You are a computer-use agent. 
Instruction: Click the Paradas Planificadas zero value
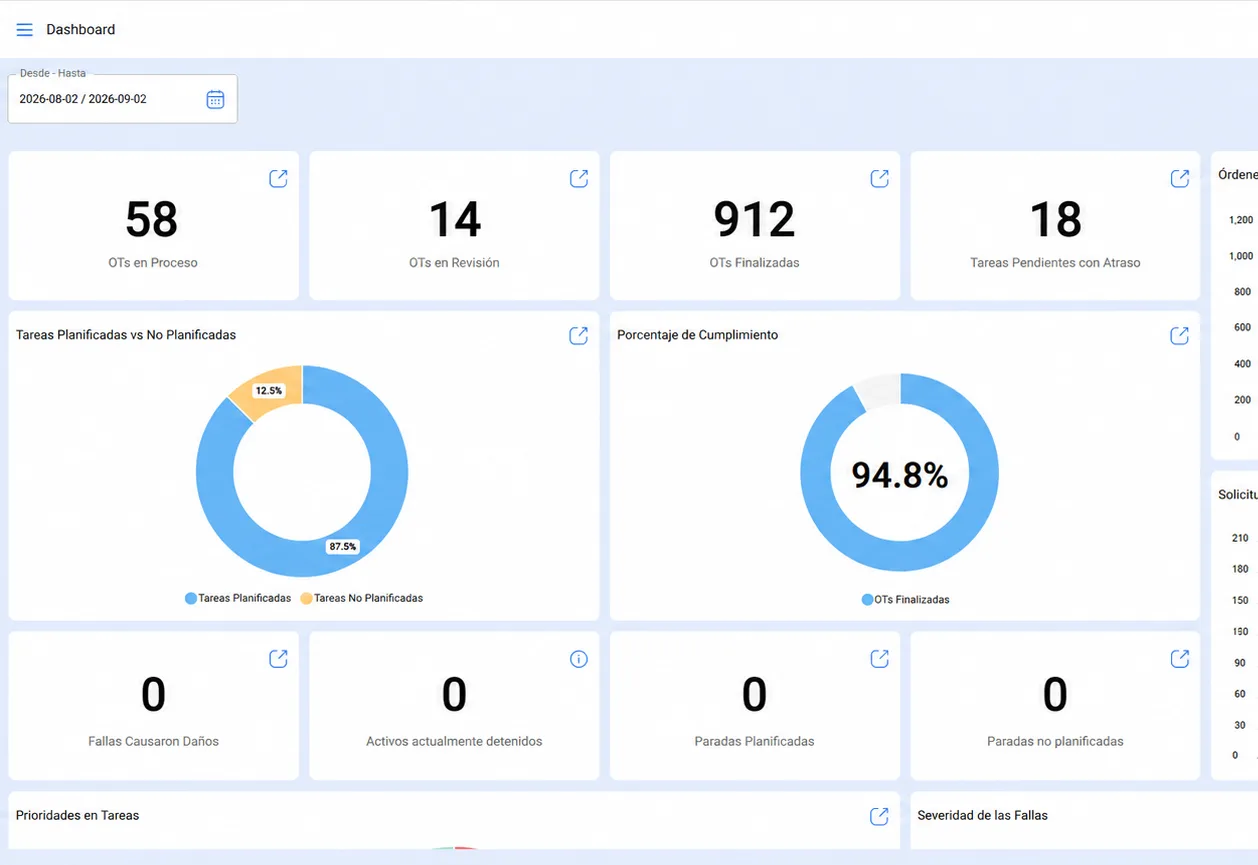[x=755, y=694]
